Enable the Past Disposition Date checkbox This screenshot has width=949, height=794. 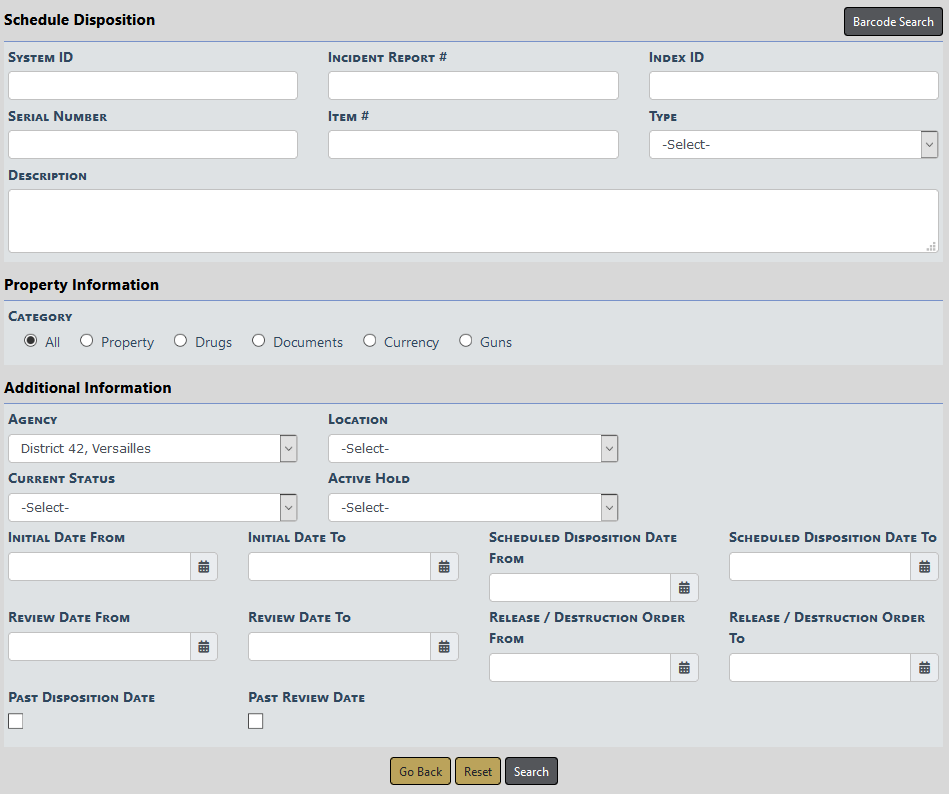click(x=16, y=721)
